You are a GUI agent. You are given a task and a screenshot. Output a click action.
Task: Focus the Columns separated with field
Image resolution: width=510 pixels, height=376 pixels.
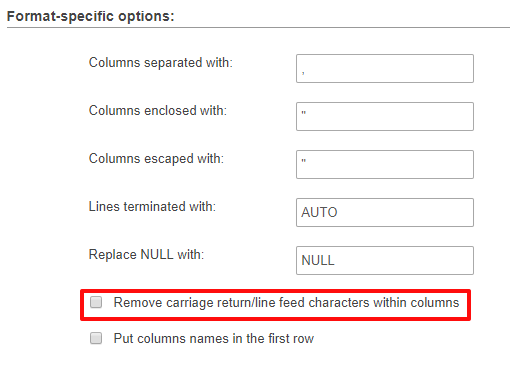[385, 69]
